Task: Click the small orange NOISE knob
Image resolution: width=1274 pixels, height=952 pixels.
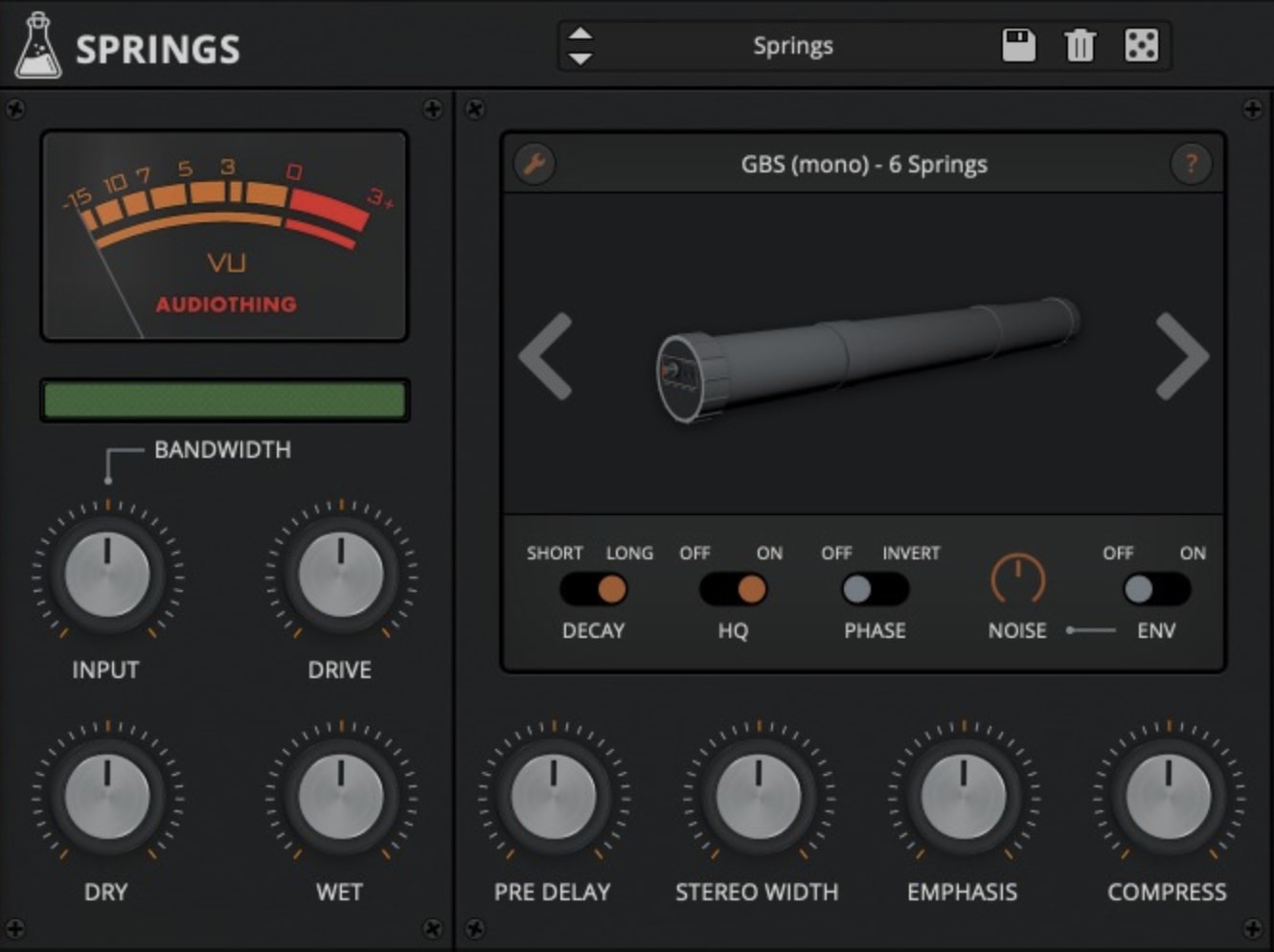Action: [x=1017, y=580]
